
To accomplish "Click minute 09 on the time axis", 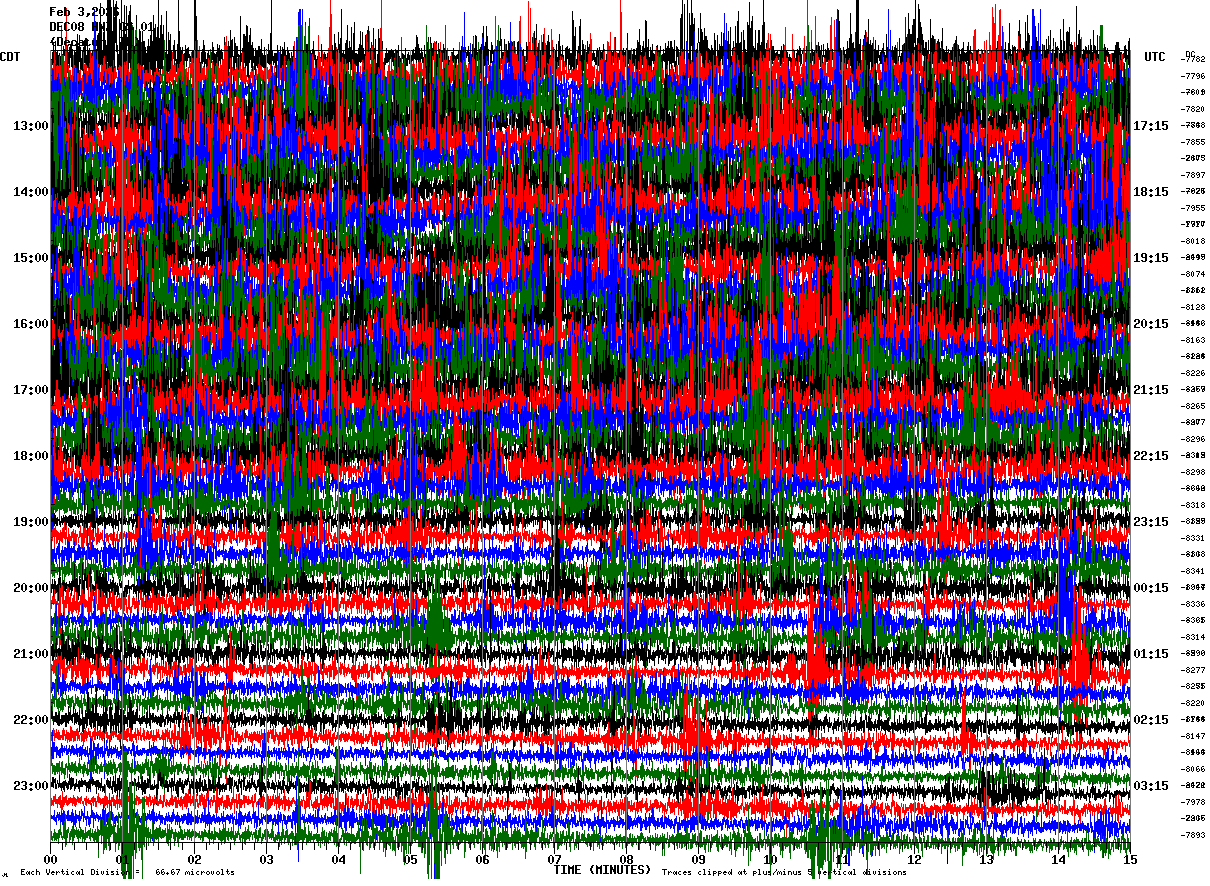I will [x=699, y=860].
